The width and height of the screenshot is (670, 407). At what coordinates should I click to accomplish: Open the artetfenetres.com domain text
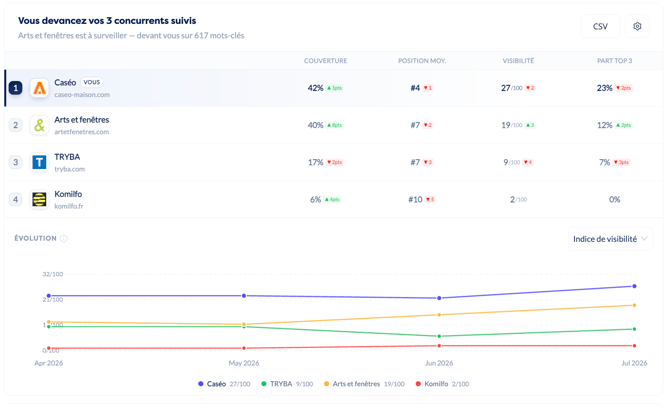tap(82, 132)
